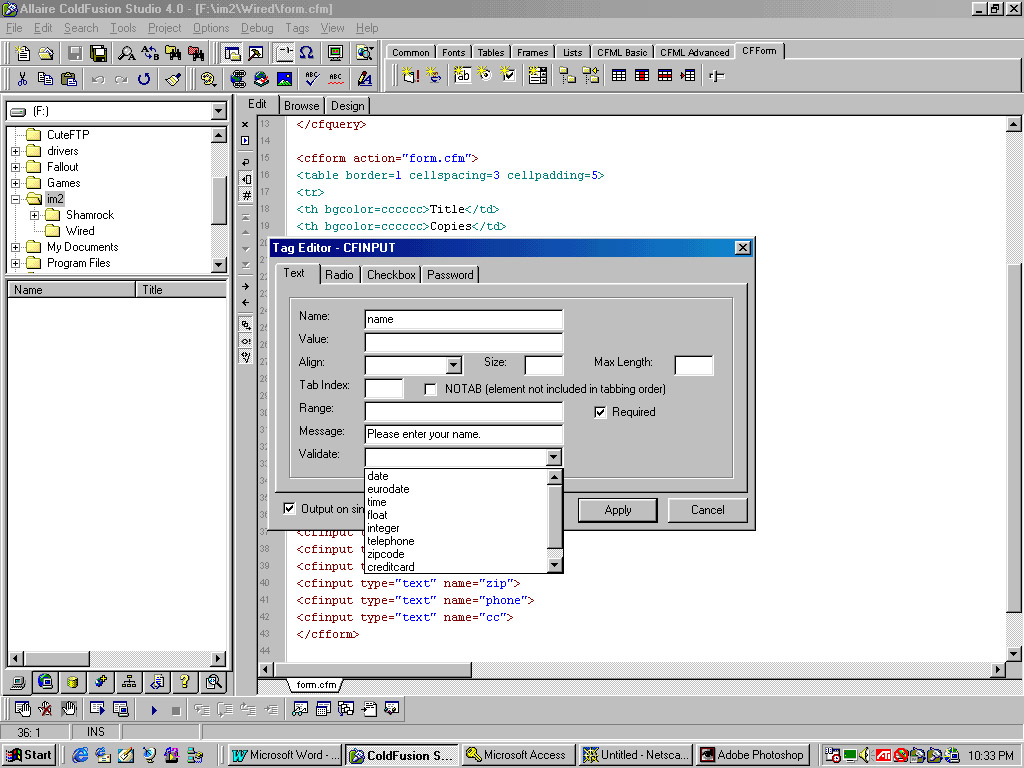Viewport: 1024px width, 768px height.
Task: Switch to the Checkbox tab
Action: [x=391, y=275]
